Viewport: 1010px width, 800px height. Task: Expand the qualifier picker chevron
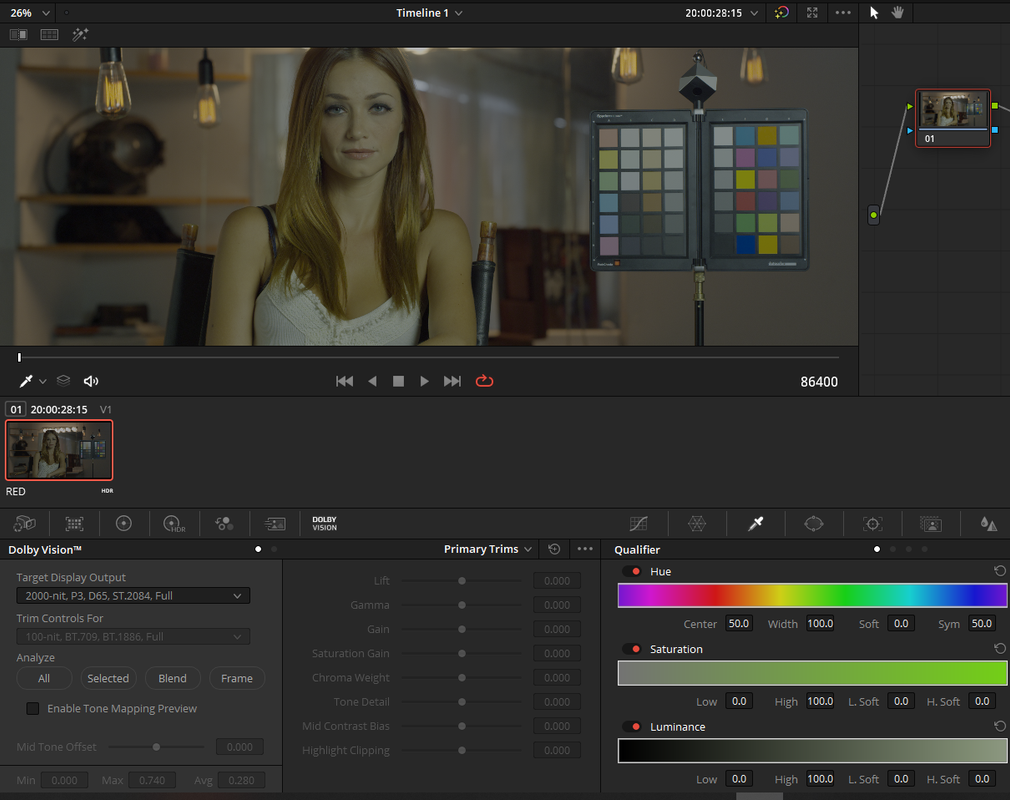tap(43, 382)
